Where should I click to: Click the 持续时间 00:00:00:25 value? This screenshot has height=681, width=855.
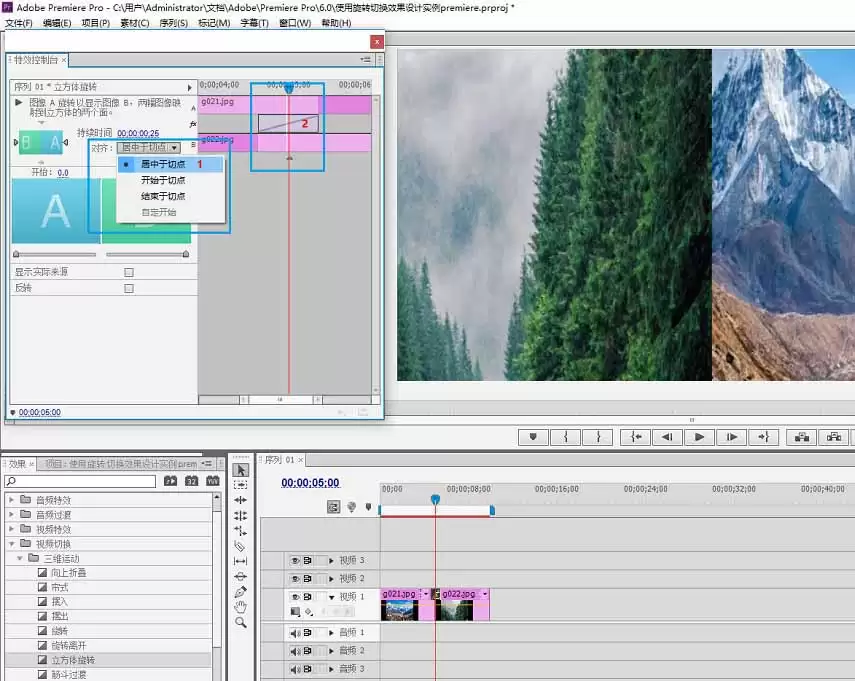pos(138,133)
